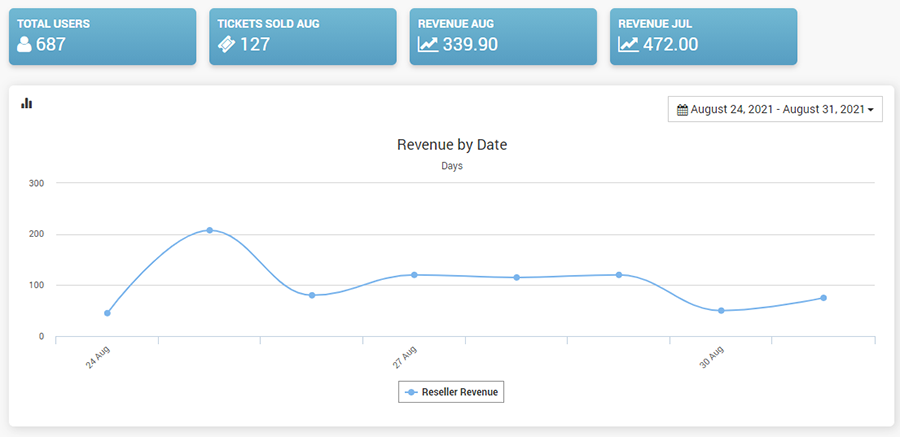Click the bar chart icon above the graph

pos(27,103)
